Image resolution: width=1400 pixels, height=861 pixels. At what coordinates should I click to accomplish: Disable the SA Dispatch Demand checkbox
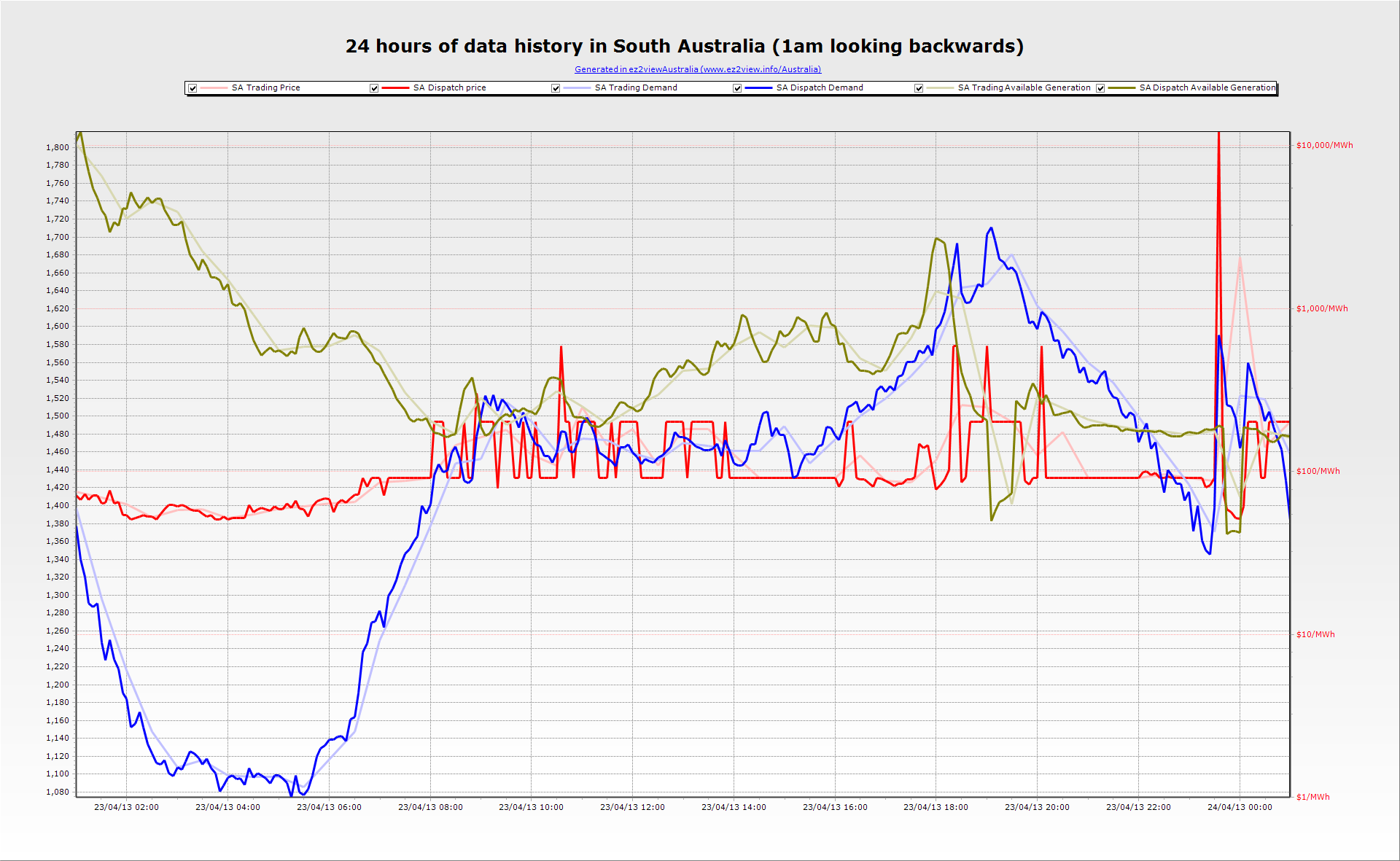[737, 88]
